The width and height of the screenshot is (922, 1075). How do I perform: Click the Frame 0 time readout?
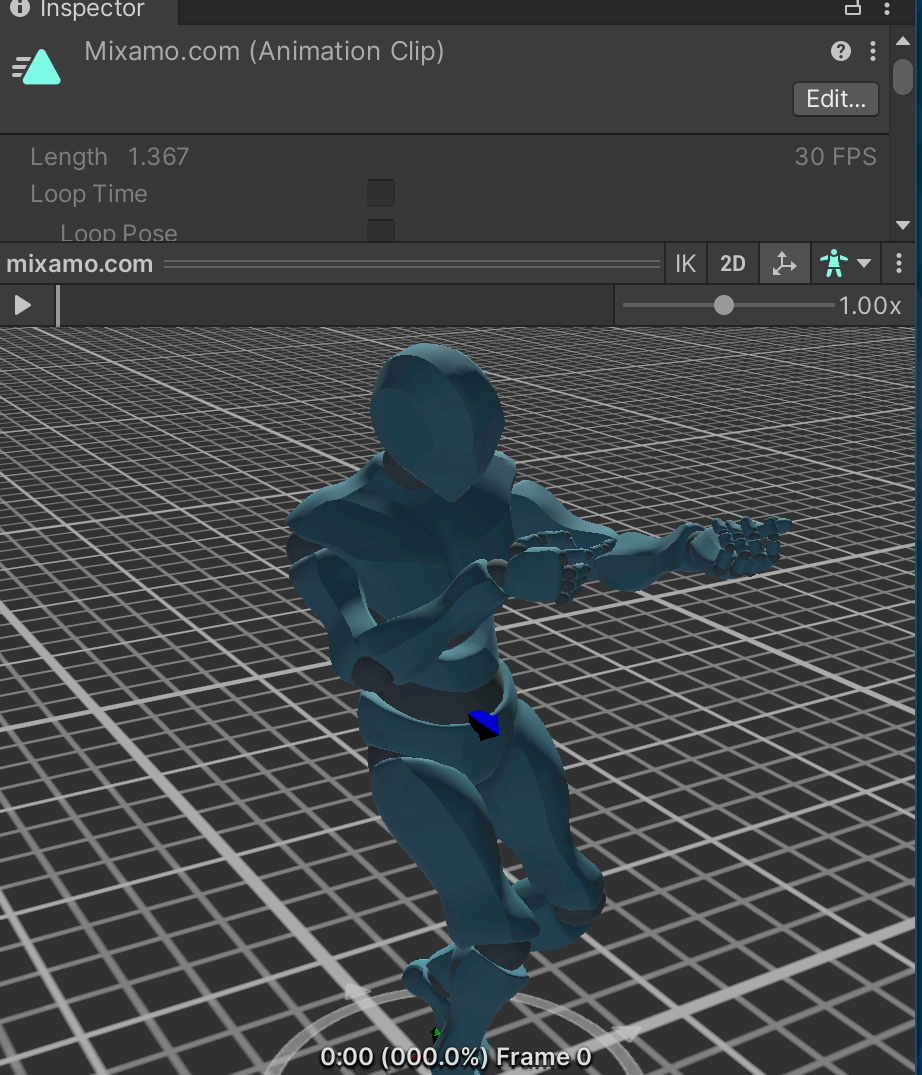click(x=456, y=1058)
